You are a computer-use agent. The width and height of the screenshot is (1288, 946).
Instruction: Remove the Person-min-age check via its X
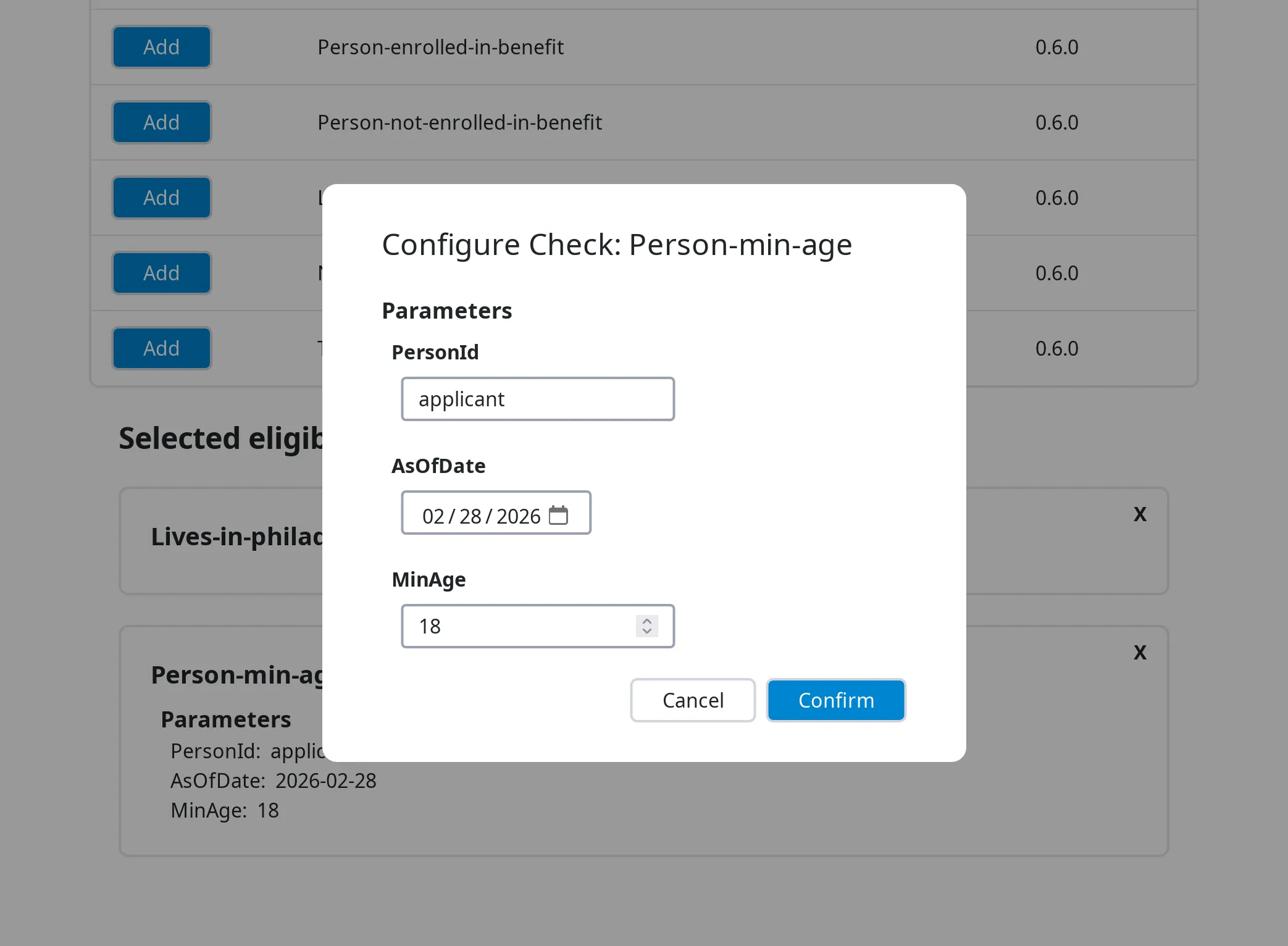coord(1140,653)
